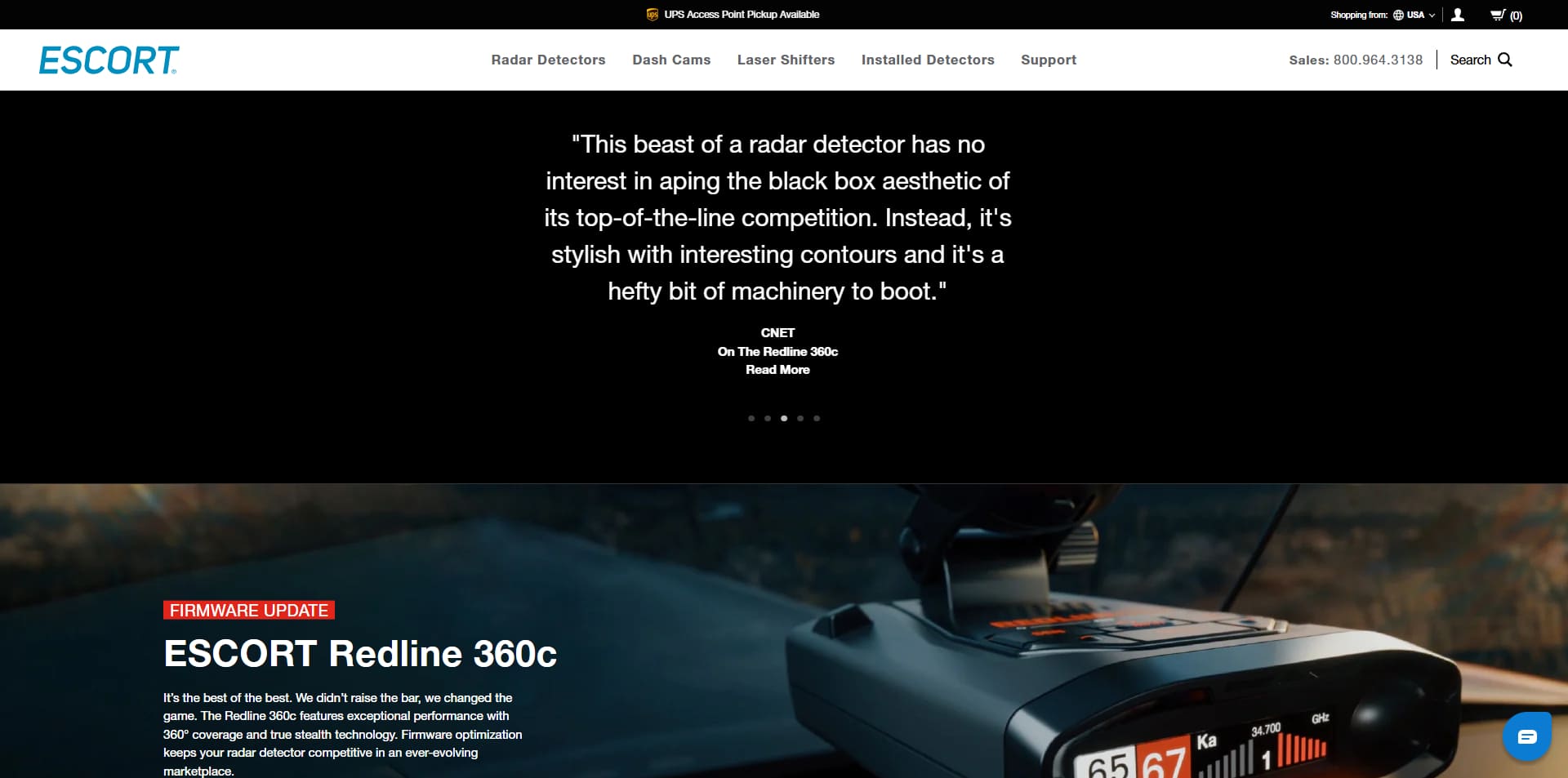Screen dimensions: 1568x778
Task: Click the FIRMWARE UPDATE red badge
Action: click(x=249, y=610)
